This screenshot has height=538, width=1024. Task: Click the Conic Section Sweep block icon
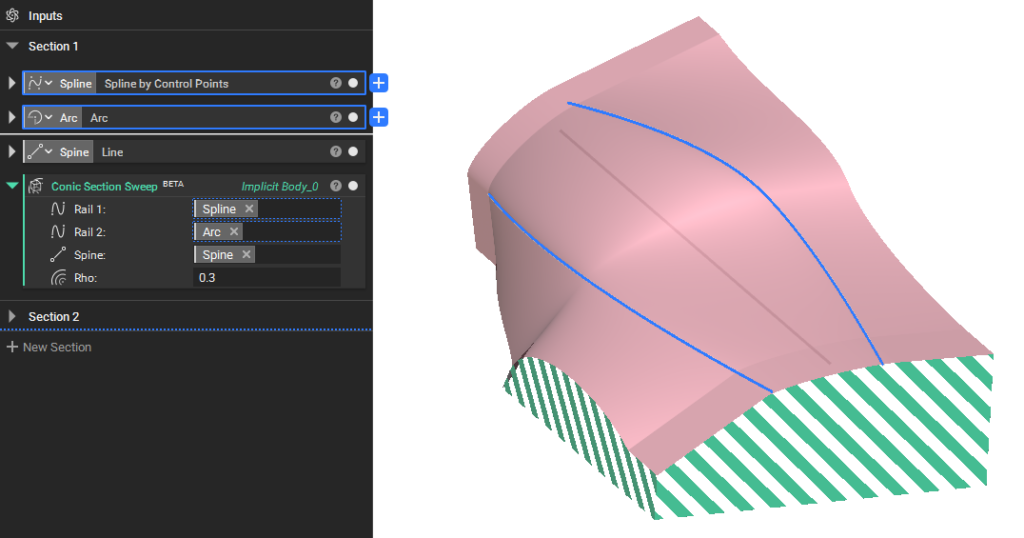(x=37, y=186)
